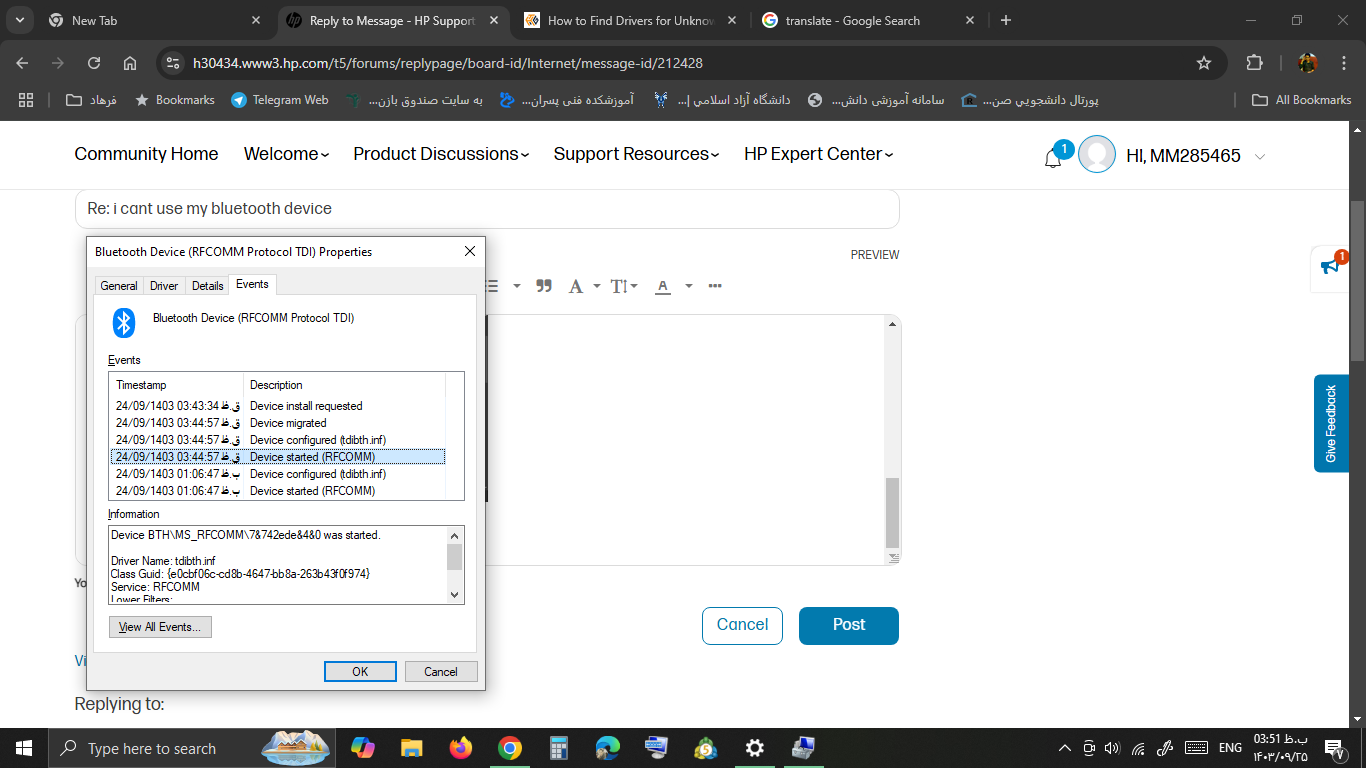Image resolution: width=1366 pixels, height=768 pixels.
Task: Click the blue megaphone announcements icon
Action: [1330, 267]
